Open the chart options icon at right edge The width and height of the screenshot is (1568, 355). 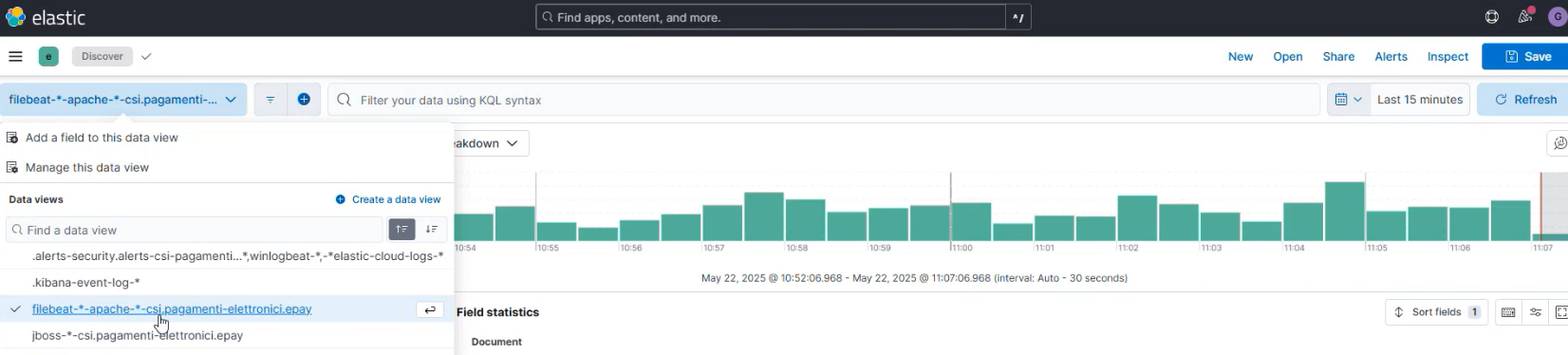(x=1559, y=143)
